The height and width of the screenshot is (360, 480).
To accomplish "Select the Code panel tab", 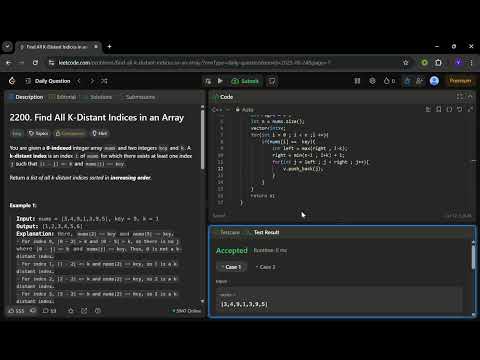I will pyautogui.click(x=223, y=97).
